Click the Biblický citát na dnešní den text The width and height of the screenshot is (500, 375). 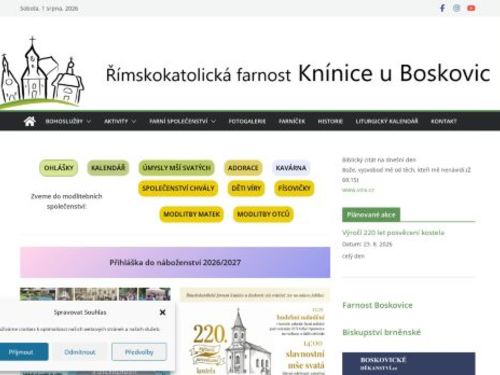379,160
